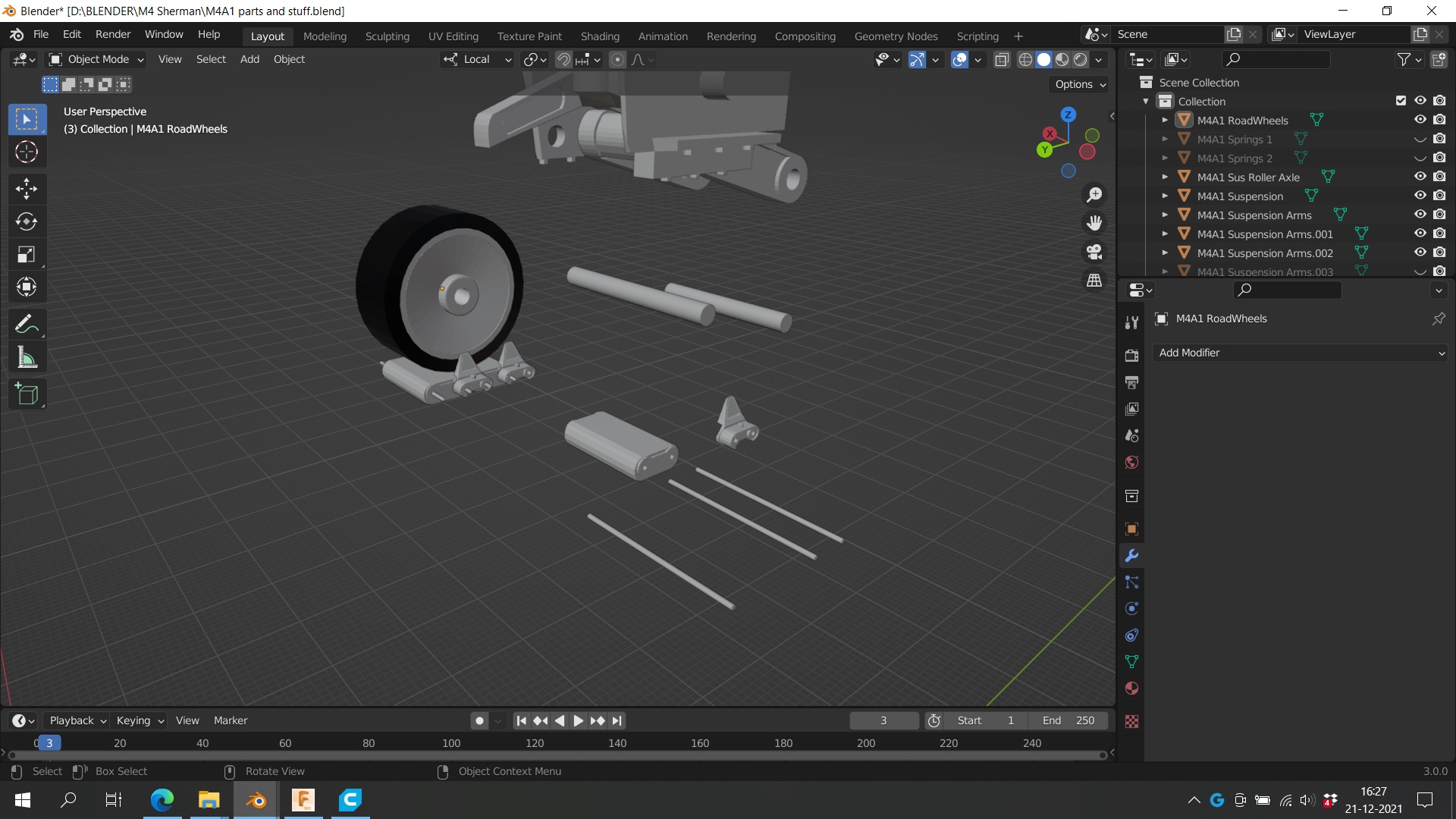Toggle camera view button in viewport
Screen dimensions: 1456x819
coord(1094,252)
